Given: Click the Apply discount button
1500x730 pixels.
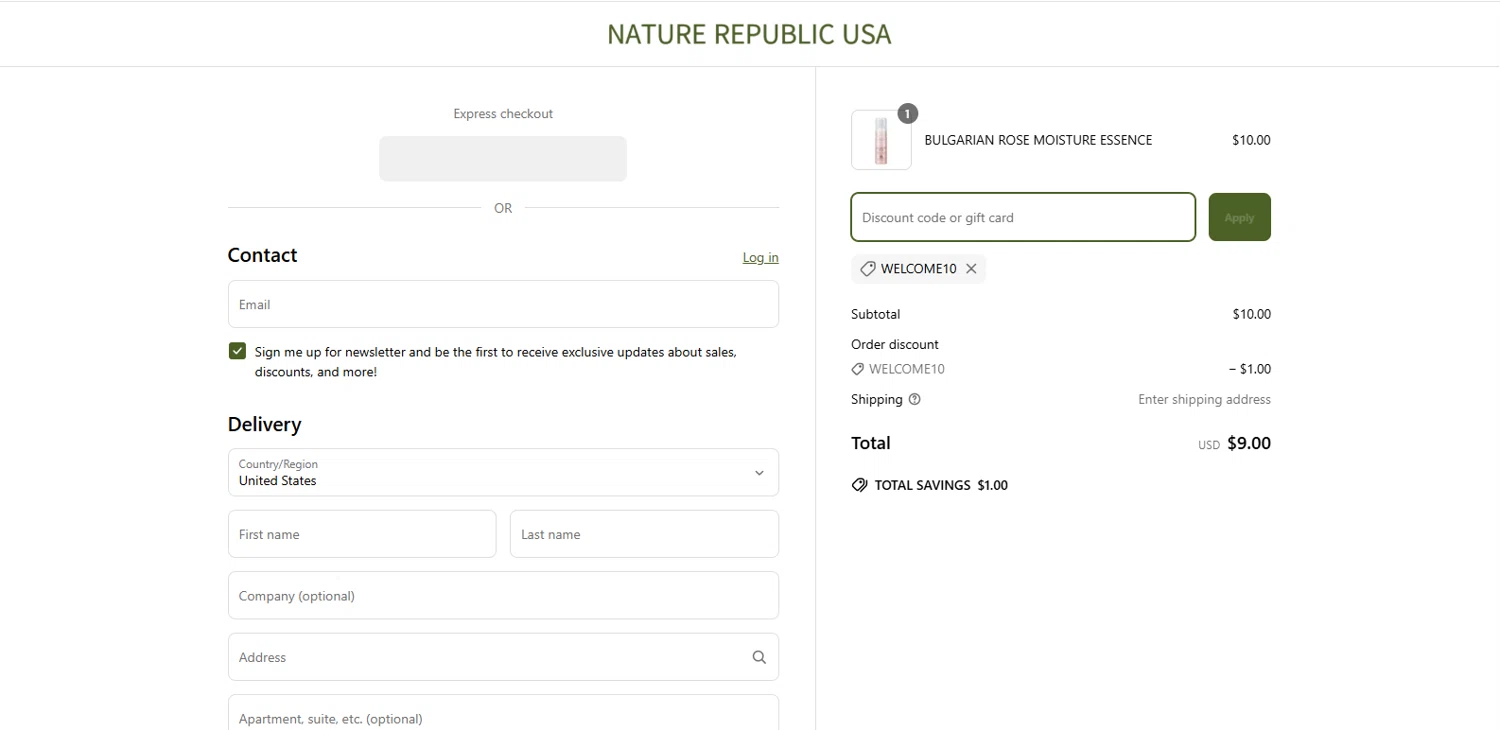Looking at the screenshot, I should click(x=1239, y=217).
